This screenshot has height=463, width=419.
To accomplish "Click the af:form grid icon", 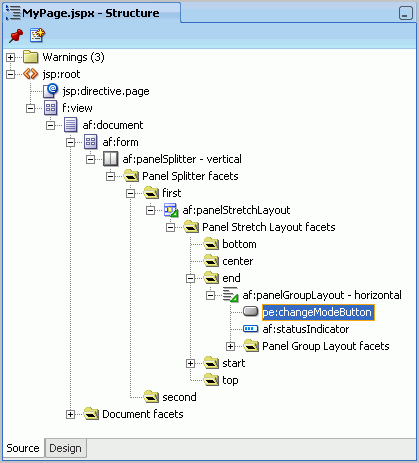I will click(x=91, y=142).
